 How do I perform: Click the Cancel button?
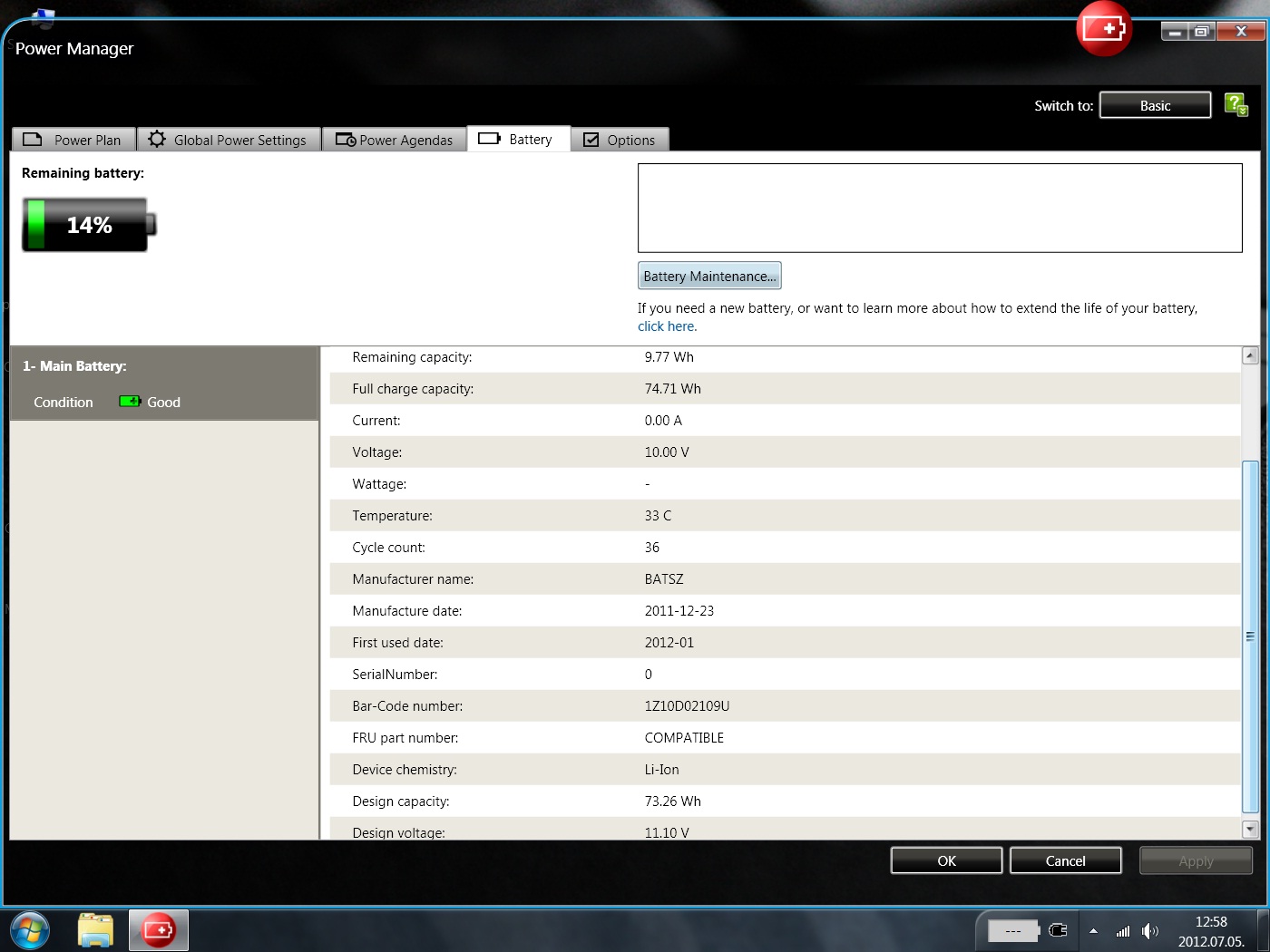point(1066,860)
